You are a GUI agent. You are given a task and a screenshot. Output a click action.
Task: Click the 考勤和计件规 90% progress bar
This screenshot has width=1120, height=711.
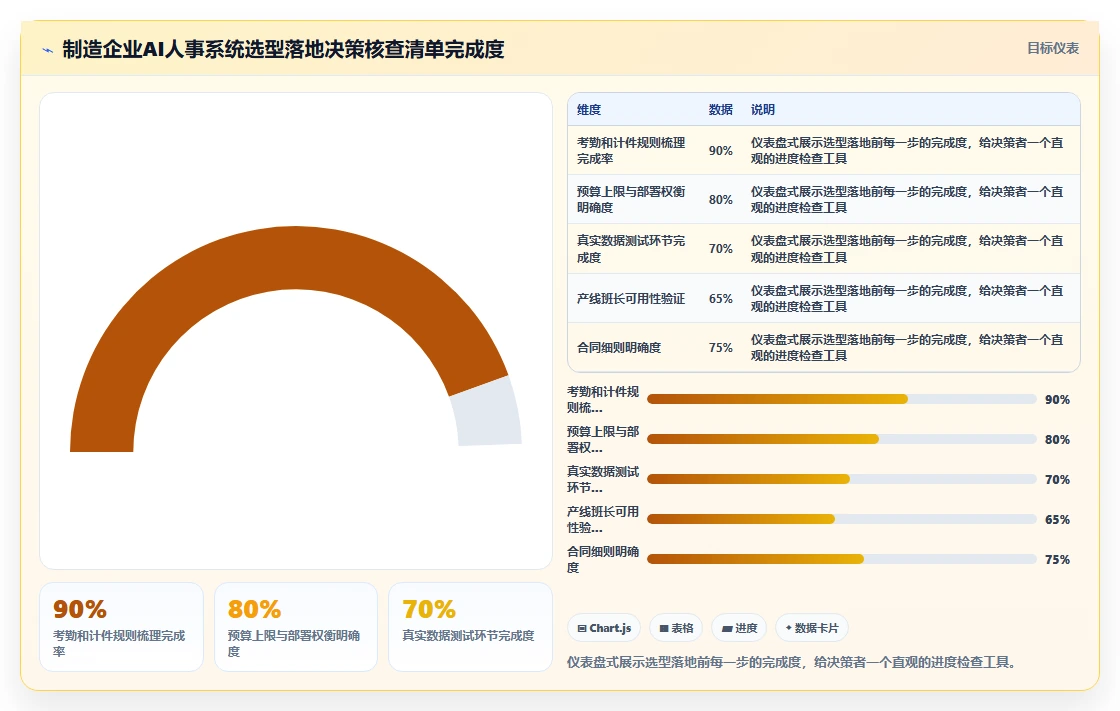pos(841,399)
